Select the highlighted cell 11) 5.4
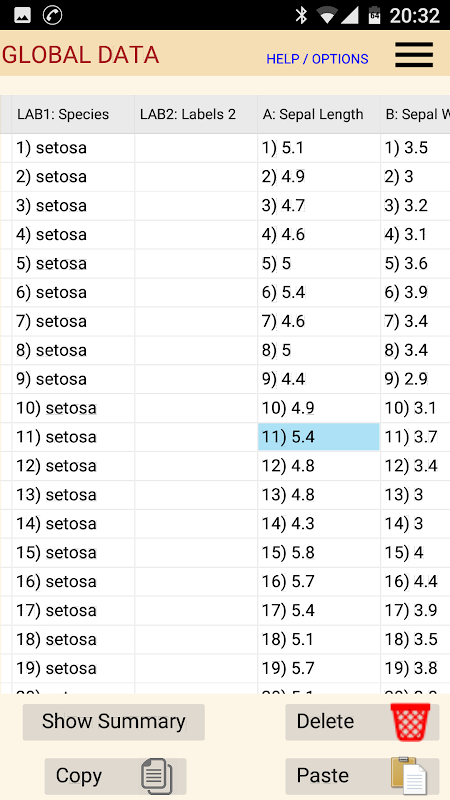Screen dimensions: 450x800 pos(319,437)
